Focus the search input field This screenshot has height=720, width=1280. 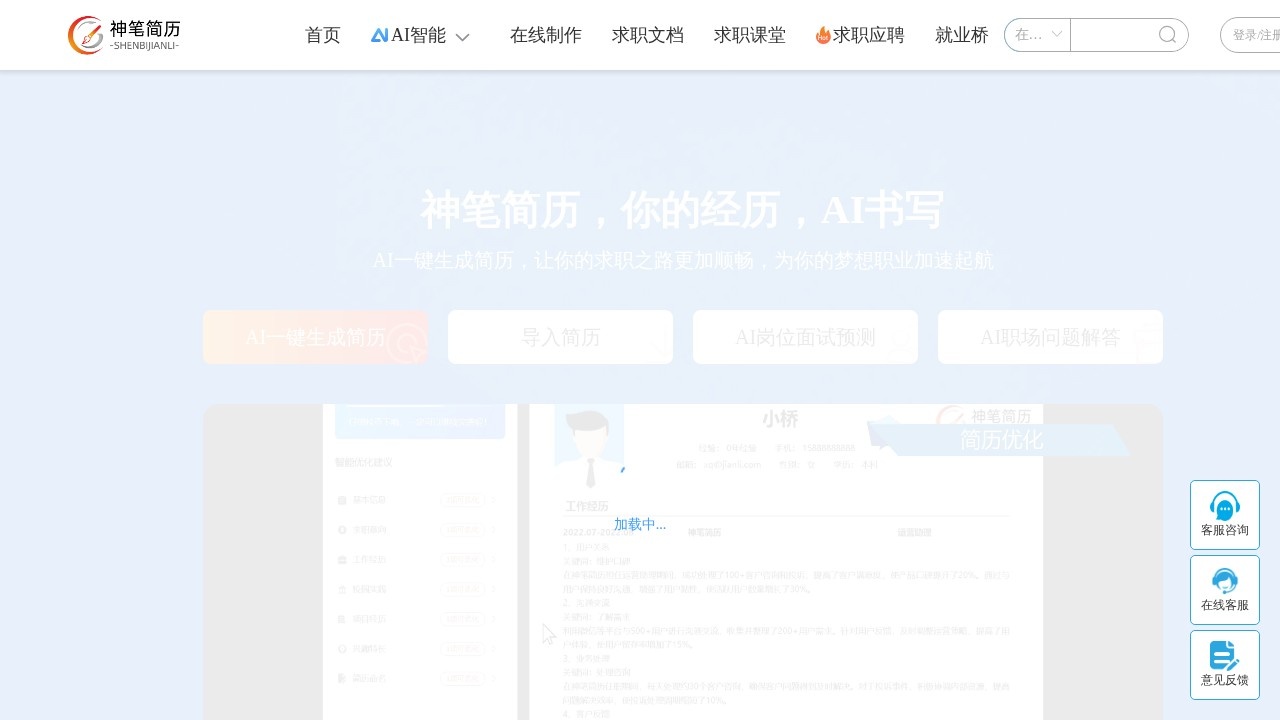click(x=1112, y=35)
